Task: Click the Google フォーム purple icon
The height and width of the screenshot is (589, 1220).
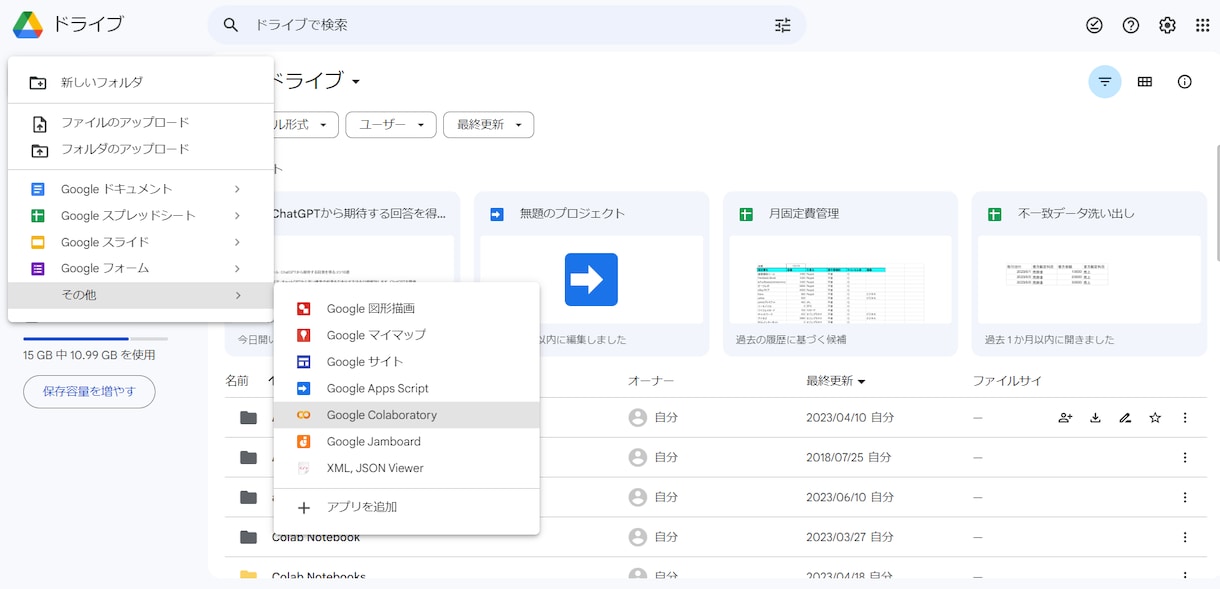Action: pyautogui.click(x=38, y=269)
